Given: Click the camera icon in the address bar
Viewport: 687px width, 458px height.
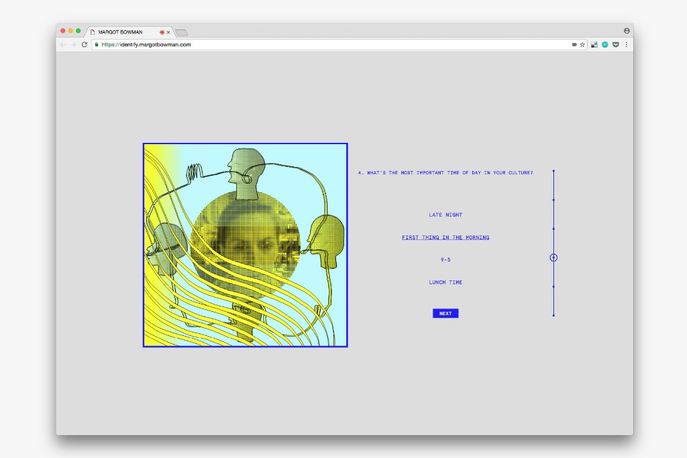Looking at the screenshot, I should click(574, 44).
